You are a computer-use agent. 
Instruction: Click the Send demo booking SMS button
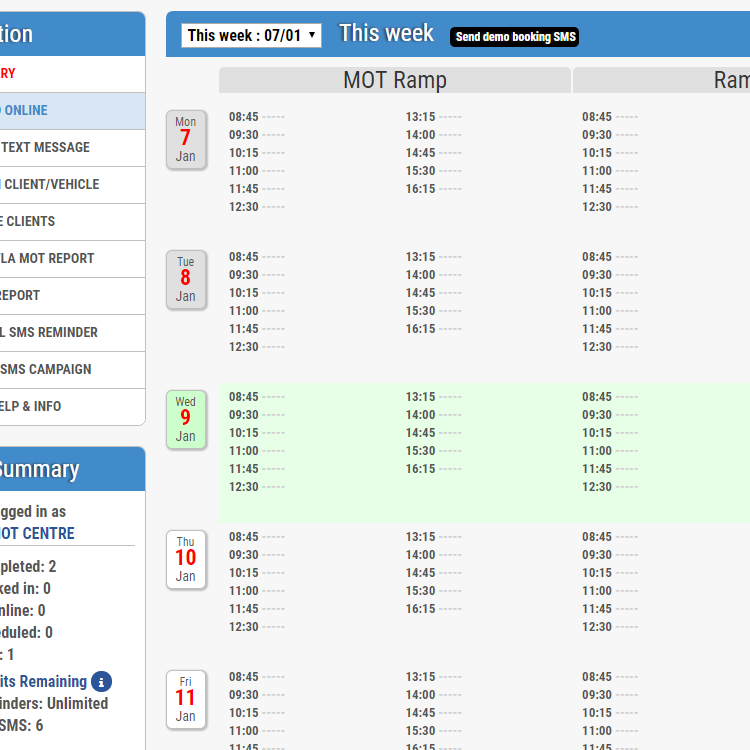coord(514,37)
